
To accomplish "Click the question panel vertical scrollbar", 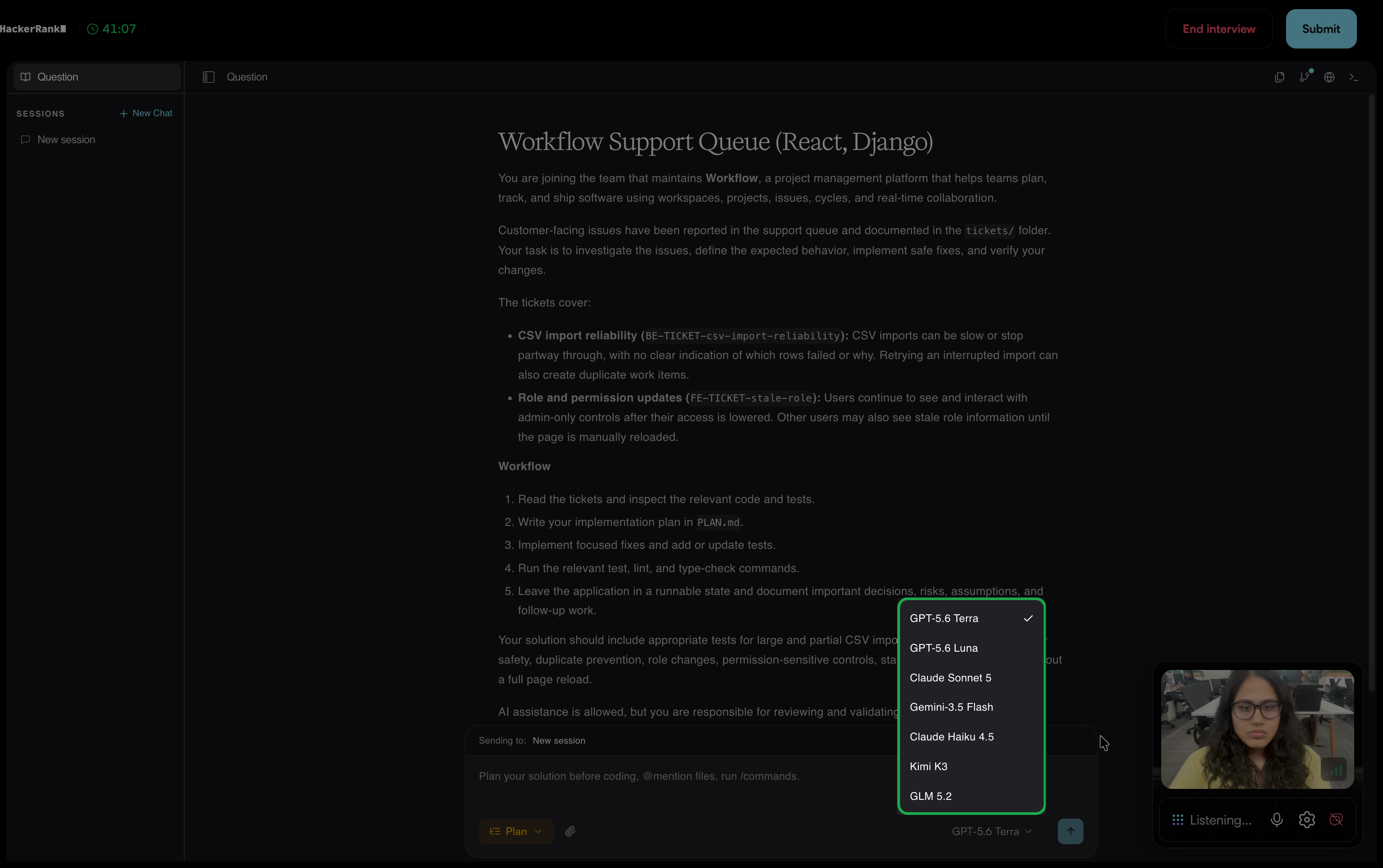I will tap(1372, 394).
